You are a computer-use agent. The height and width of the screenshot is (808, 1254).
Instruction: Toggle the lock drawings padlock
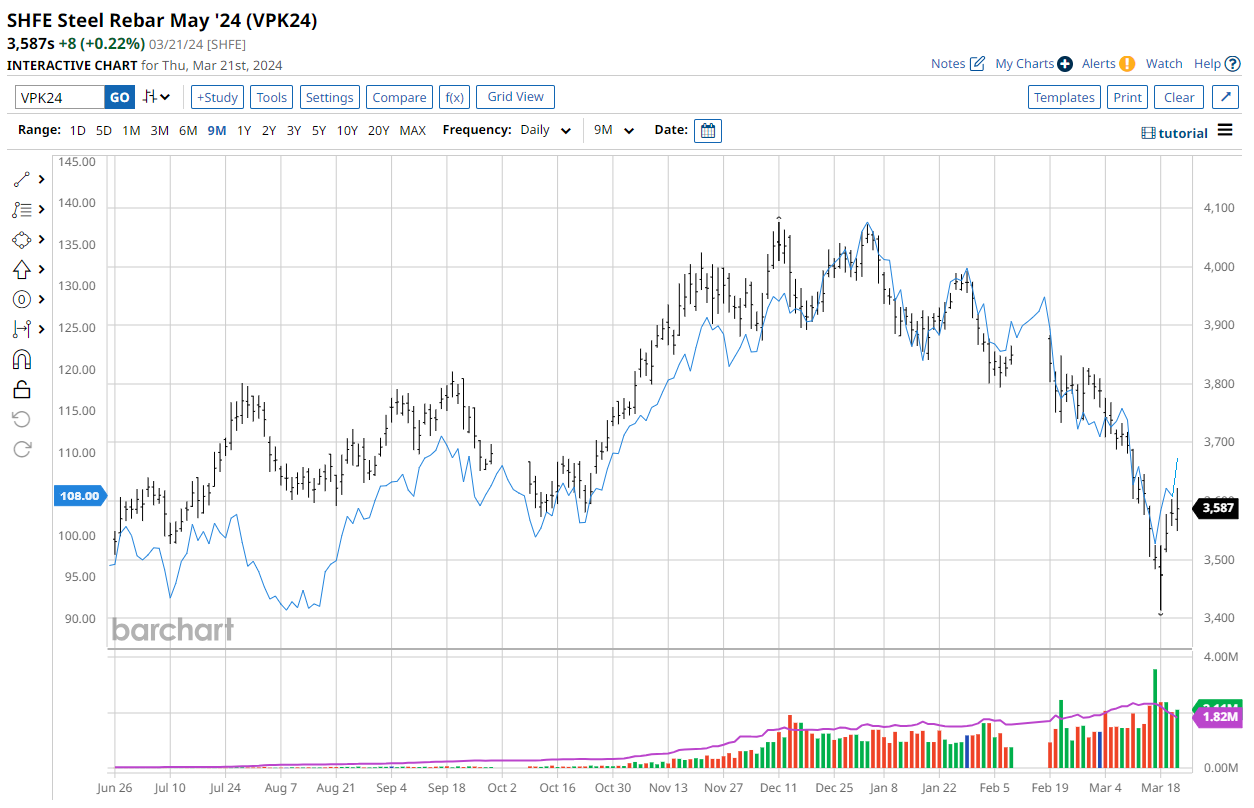(x=22, y=389)
